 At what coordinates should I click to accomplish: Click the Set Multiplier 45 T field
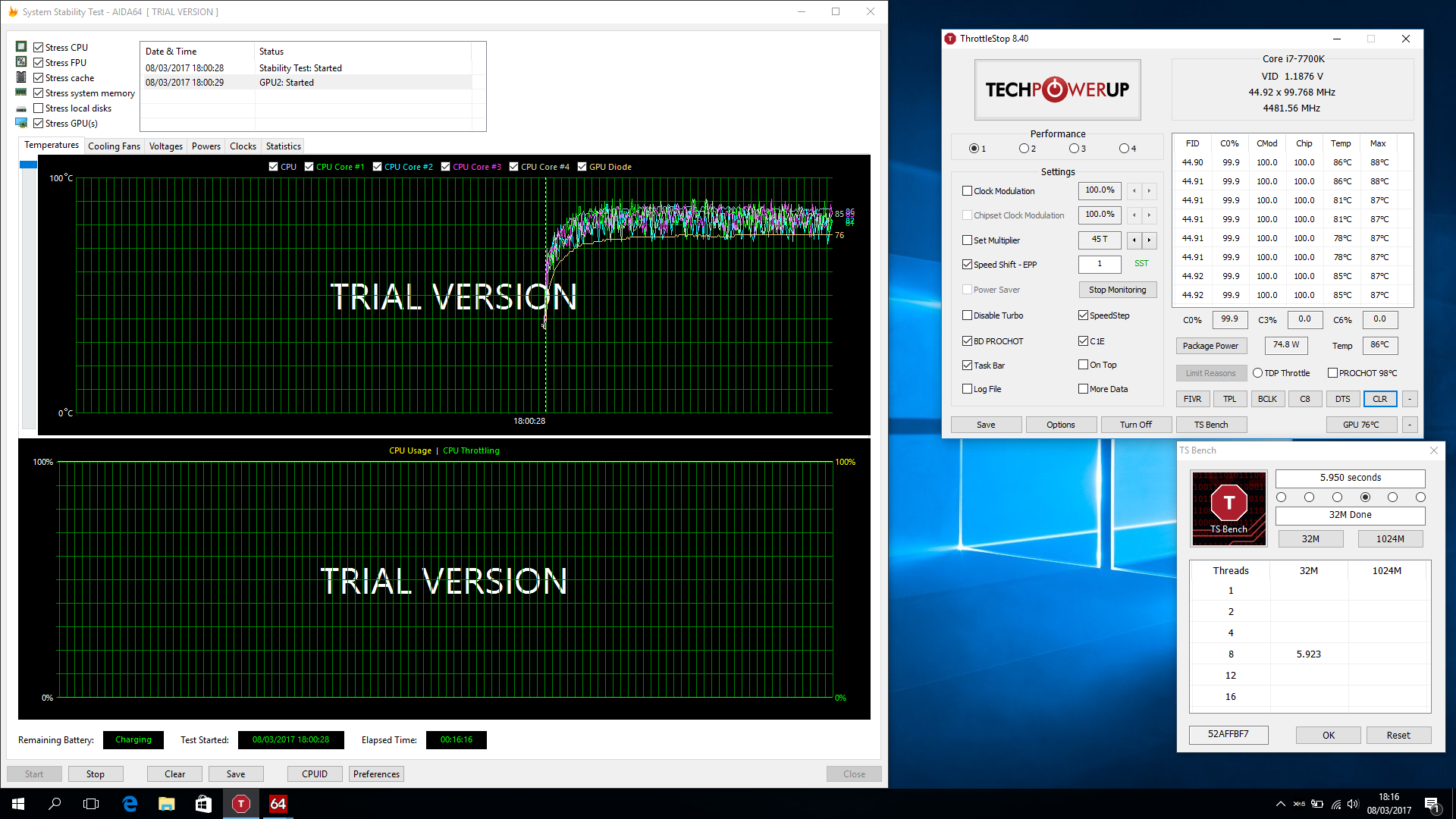tap(1100, 240)
